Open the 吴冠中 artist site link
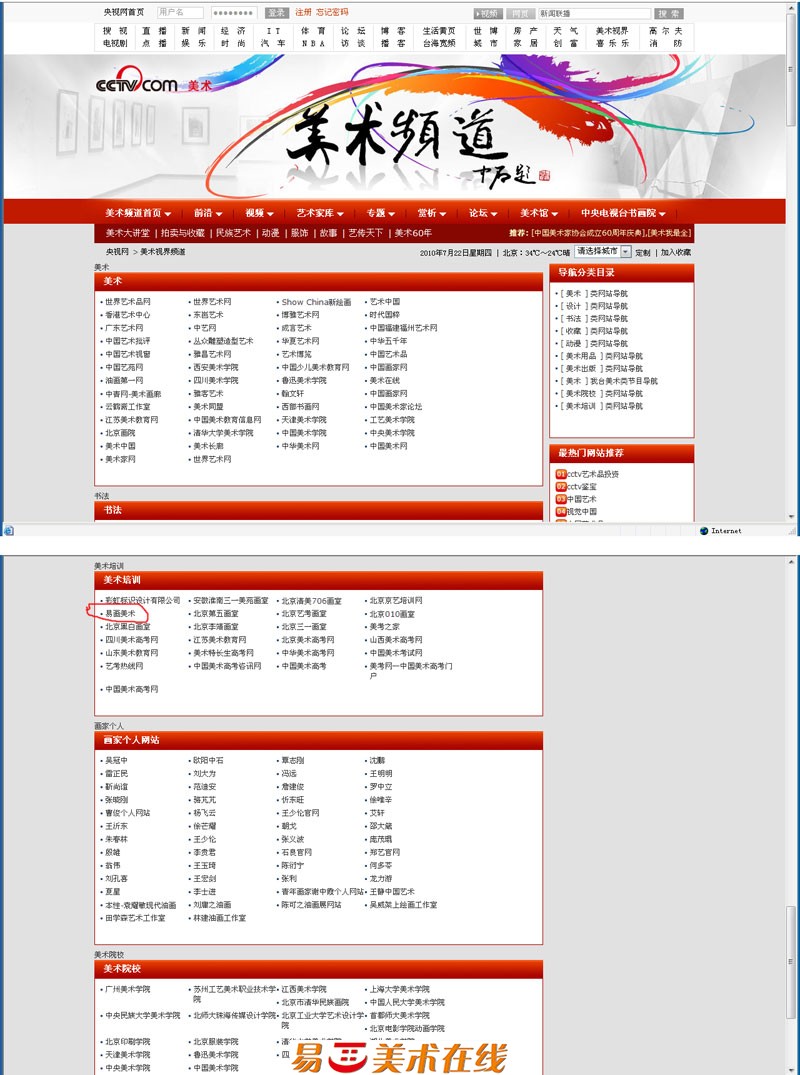 pos(116,760)
